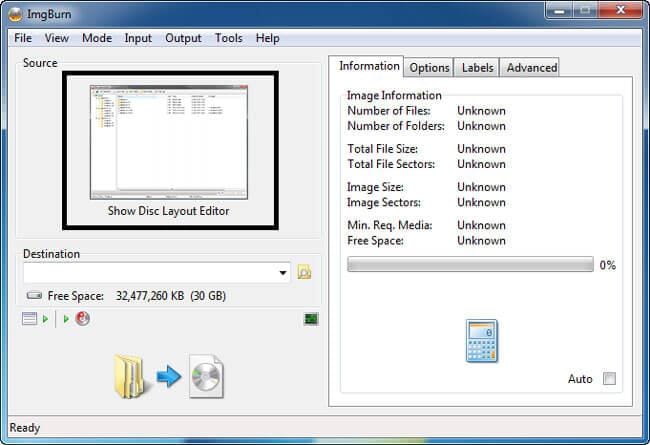Click the Min. Req. Media label
This screenshot has width=650, height=445.
pos(389,225)
